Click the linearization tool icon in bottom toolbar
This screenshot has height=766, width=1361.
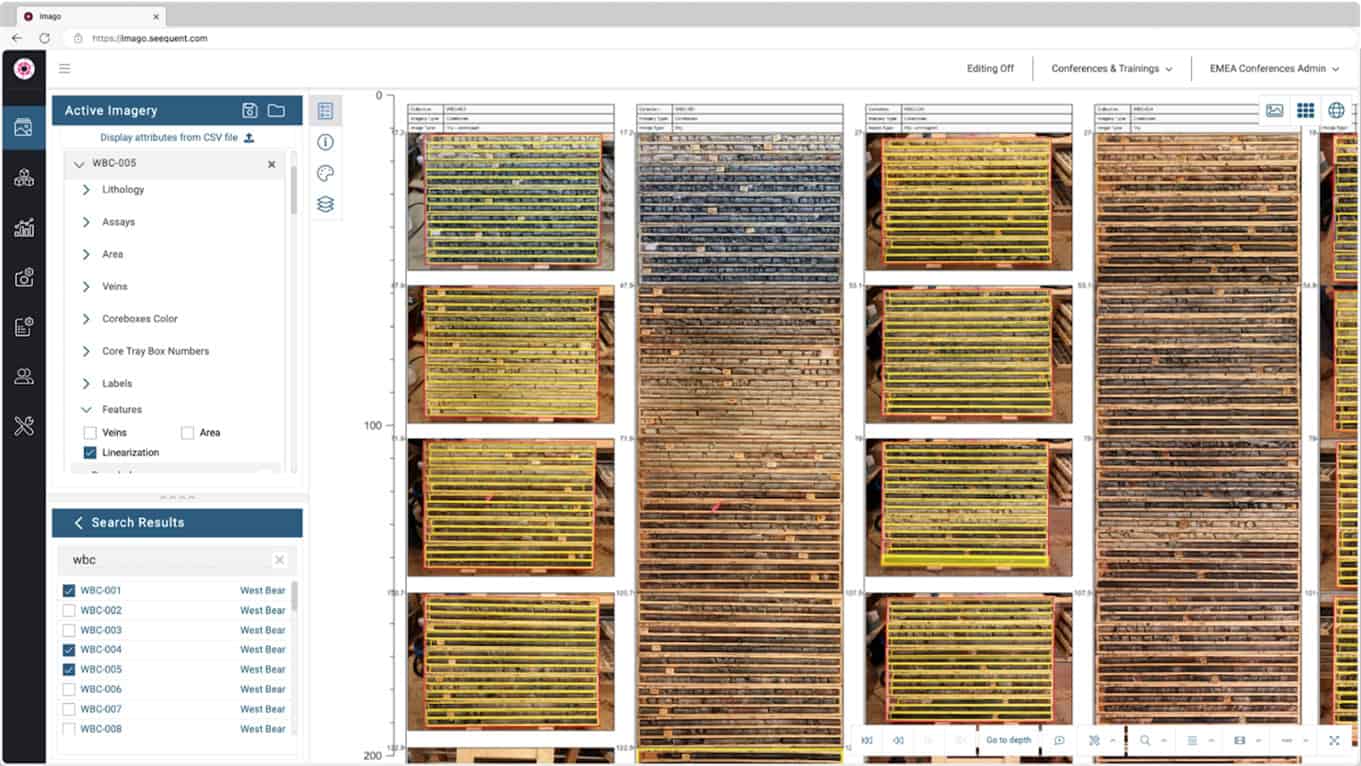click(x=1094, y=740)
